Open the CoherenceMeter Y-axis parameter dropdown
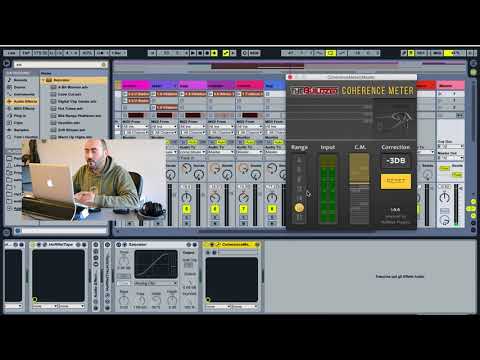 (245, 306)
